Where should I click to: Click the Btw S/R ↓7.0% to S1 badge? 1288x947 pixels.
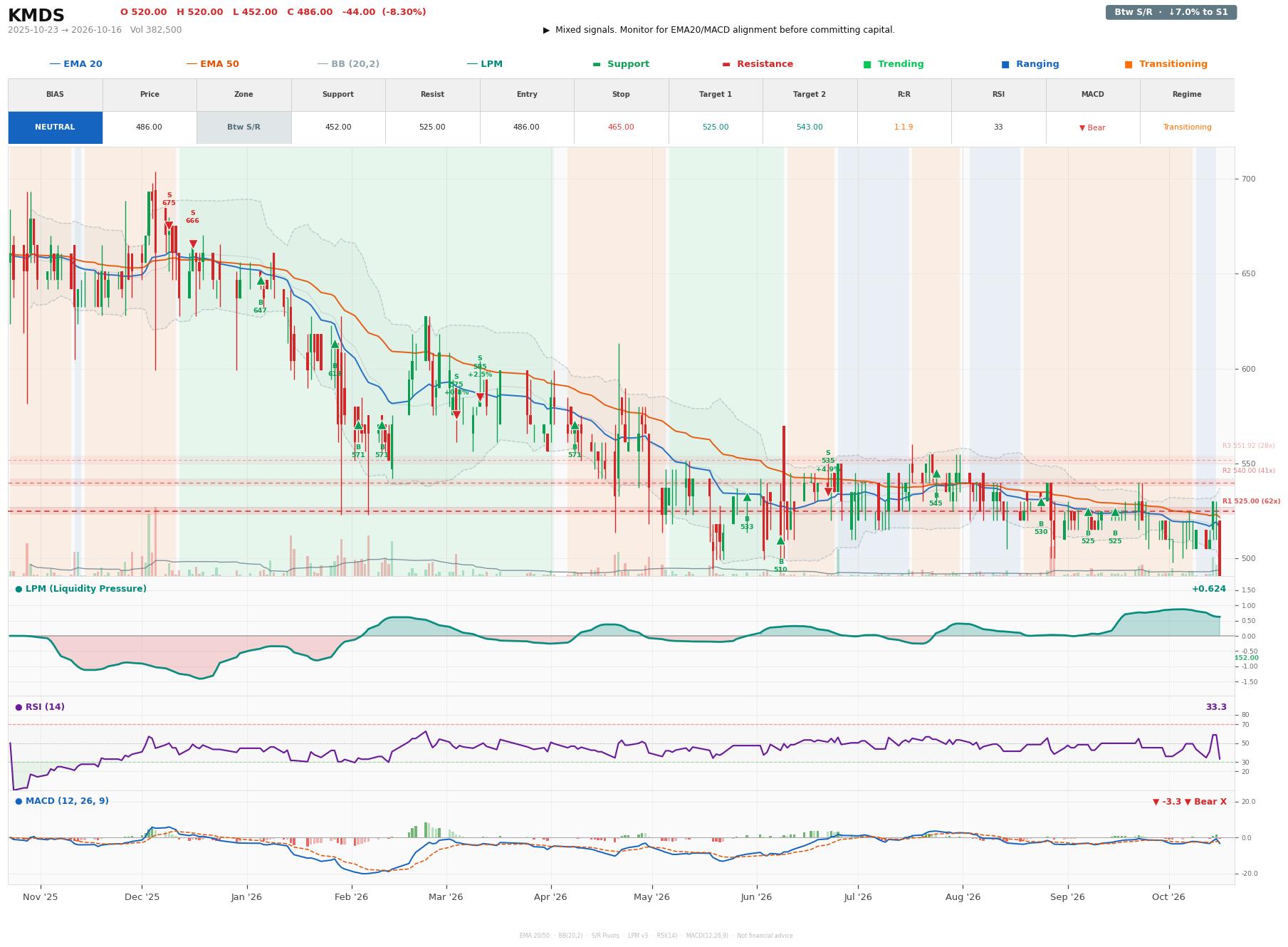[x=1171, y=12]
